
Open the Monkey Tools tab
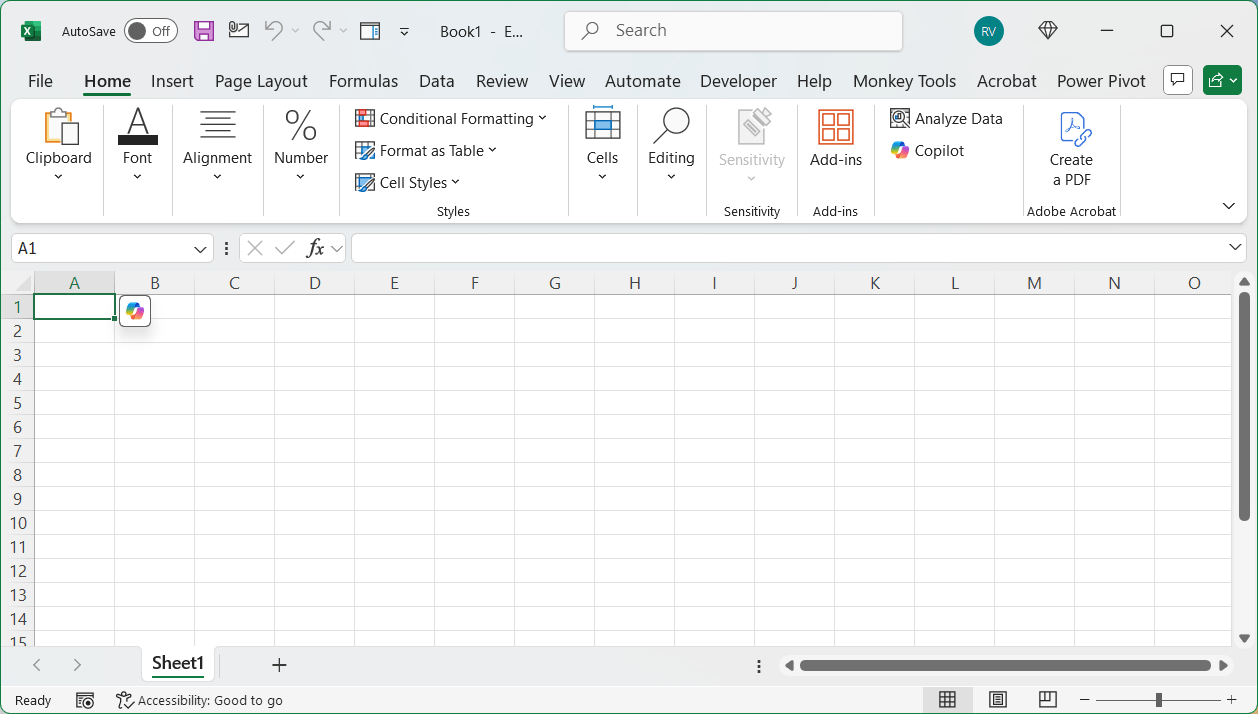coord(904,81)
